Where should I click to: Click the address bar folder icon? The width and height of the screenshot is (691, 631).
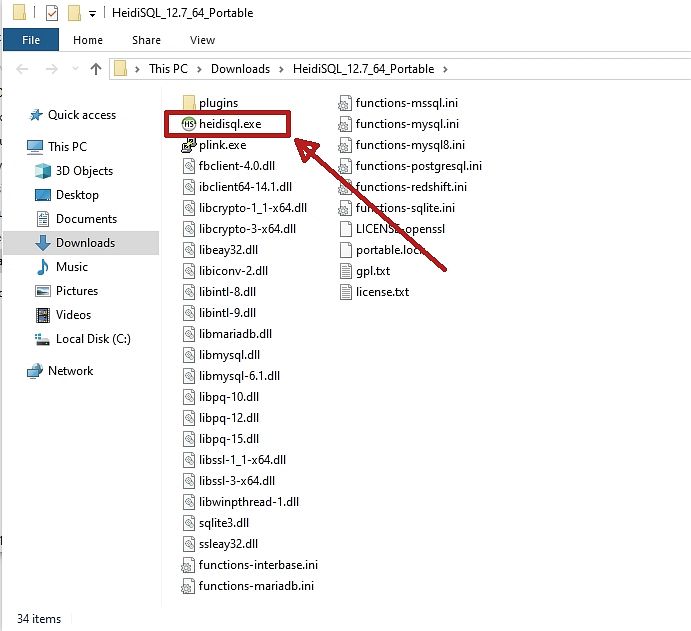coord(120,69)
